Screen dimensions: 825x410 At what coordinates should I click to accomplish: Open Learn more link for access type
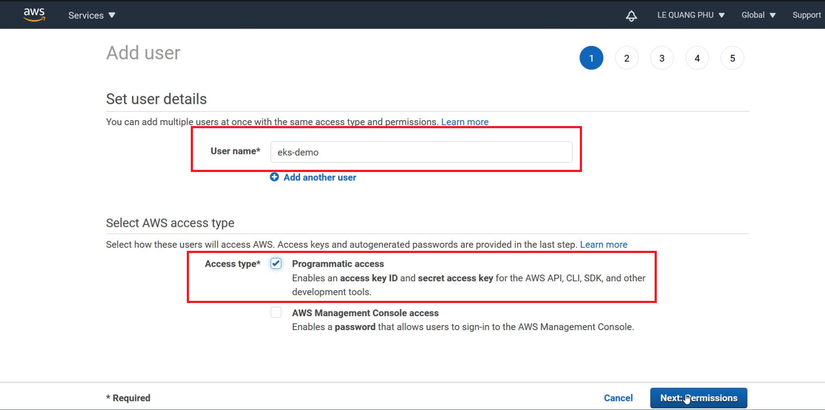coord(603,244)
